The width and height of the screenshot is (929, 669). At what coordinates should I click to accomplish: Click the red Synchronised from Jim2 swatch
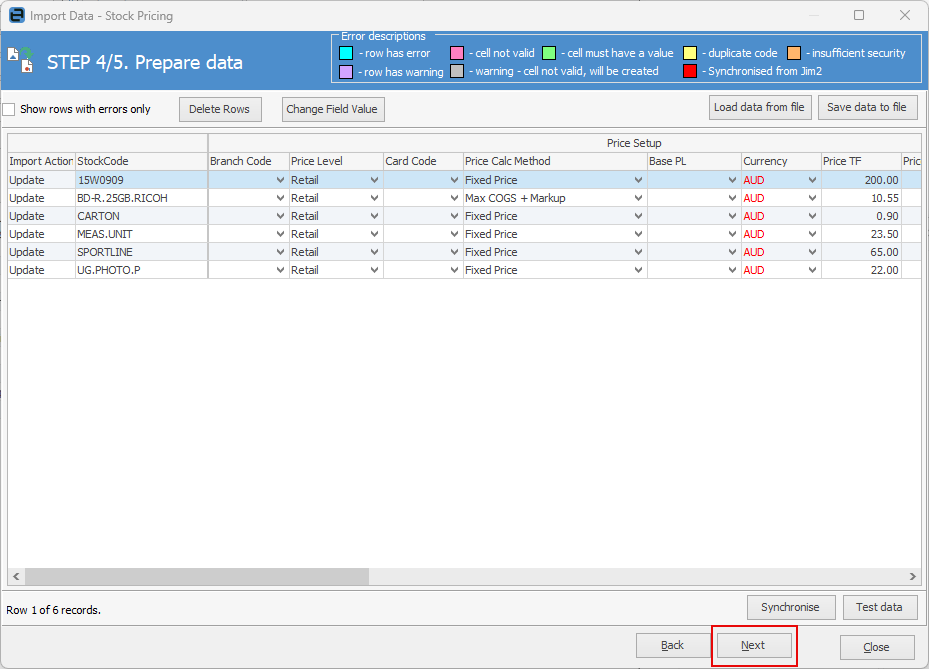coord(691,71)
